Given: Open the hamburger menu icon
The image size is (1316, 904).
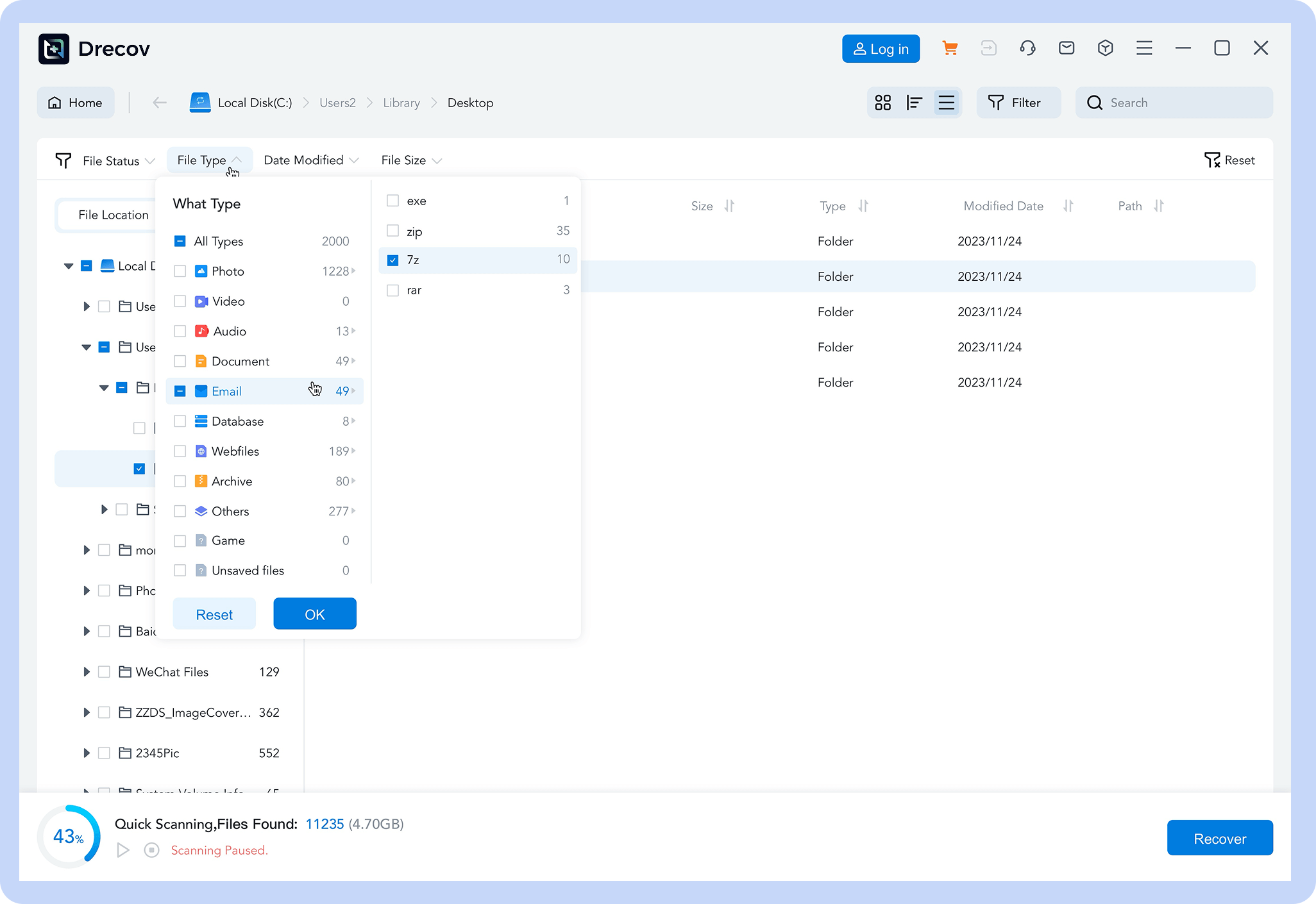Looking at the screenshot, I should click(x=1144, y=49).
